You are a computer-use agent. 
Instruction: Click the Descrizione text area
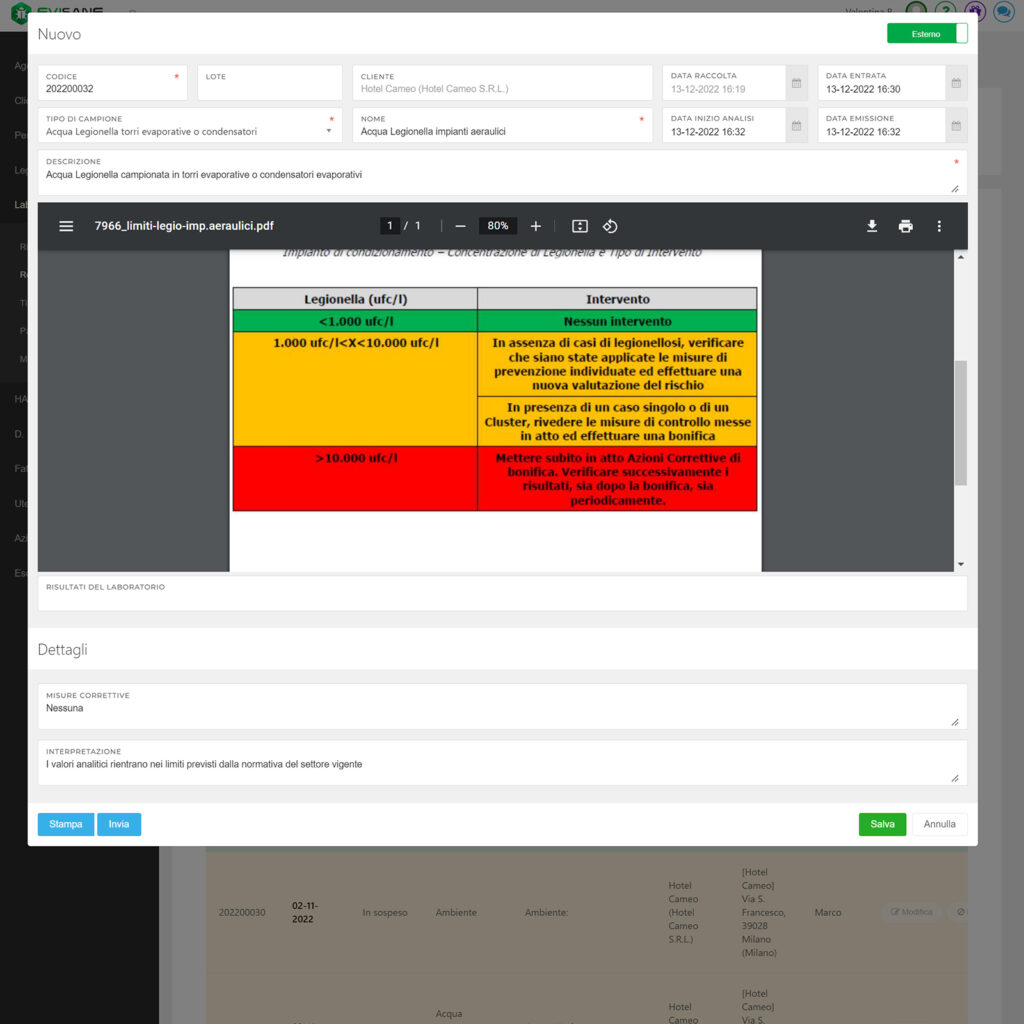coord(502,173)
